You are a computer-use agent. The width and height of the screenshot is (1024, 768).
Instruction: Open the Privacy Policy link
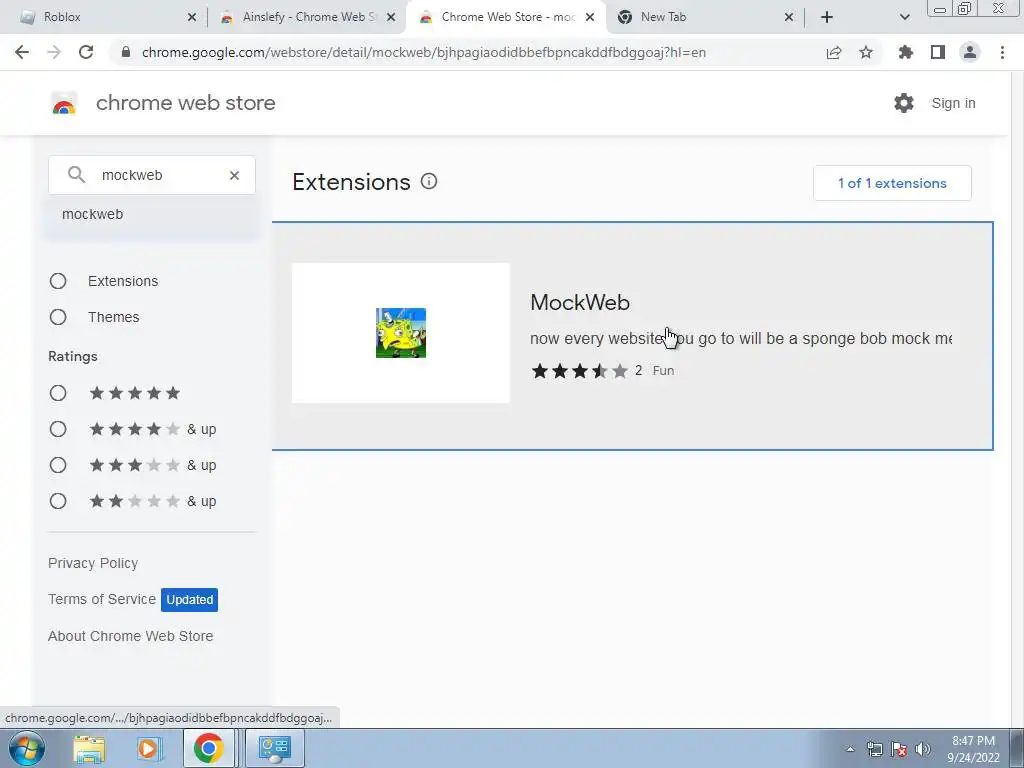click(x=93, y=563)
